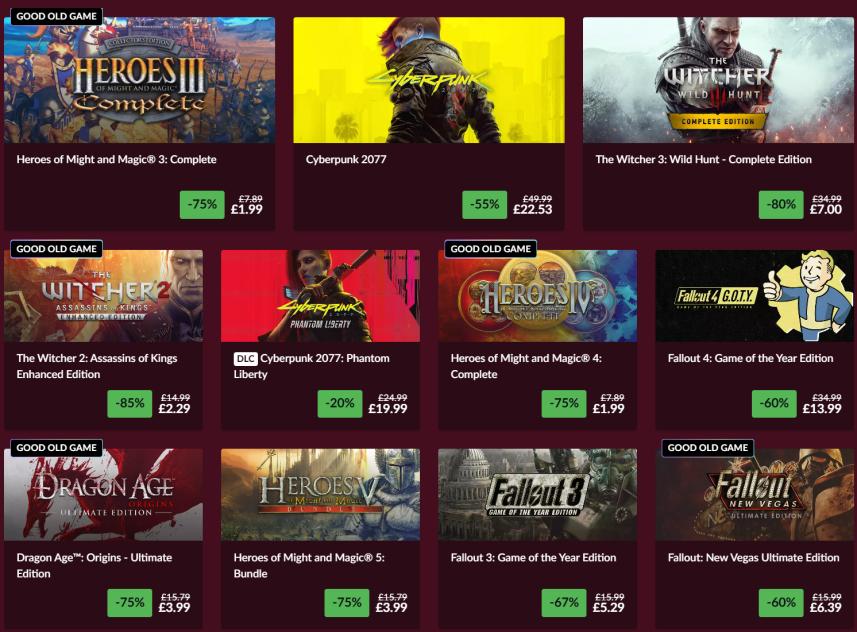Click the -80% discount tag for Witcher 3
Viewport: 857px width, 632px height.
[x=781, y=204]
